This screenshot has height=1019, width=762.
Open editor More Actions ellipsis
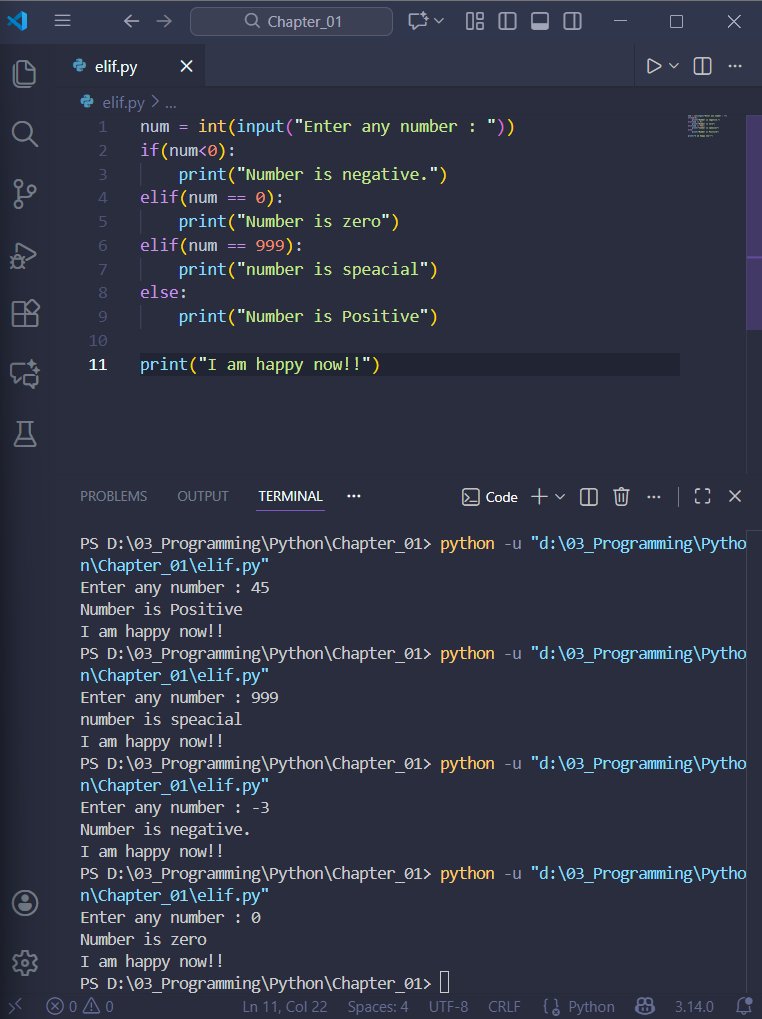(735, 66)
